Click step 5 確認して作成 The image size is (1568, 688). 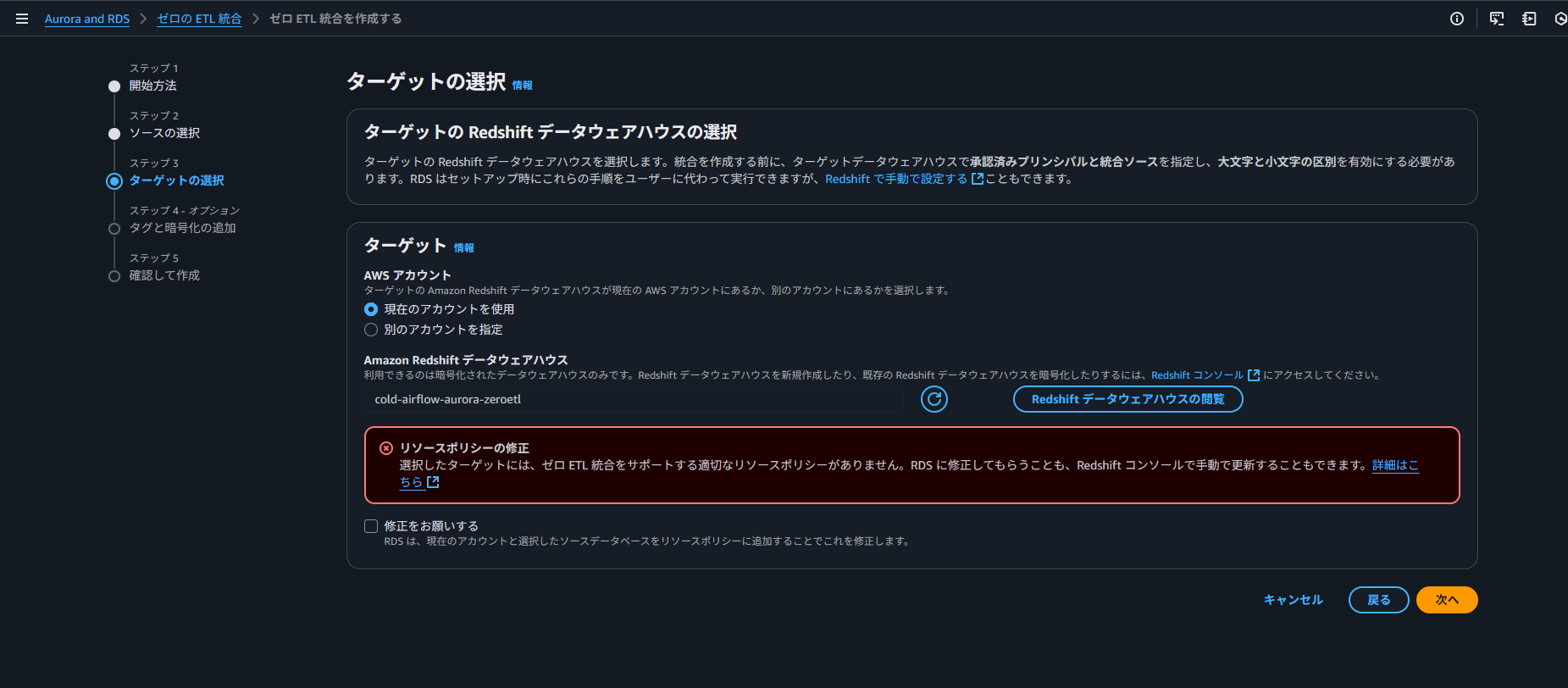pyautogui.click(x=165, y=275)
